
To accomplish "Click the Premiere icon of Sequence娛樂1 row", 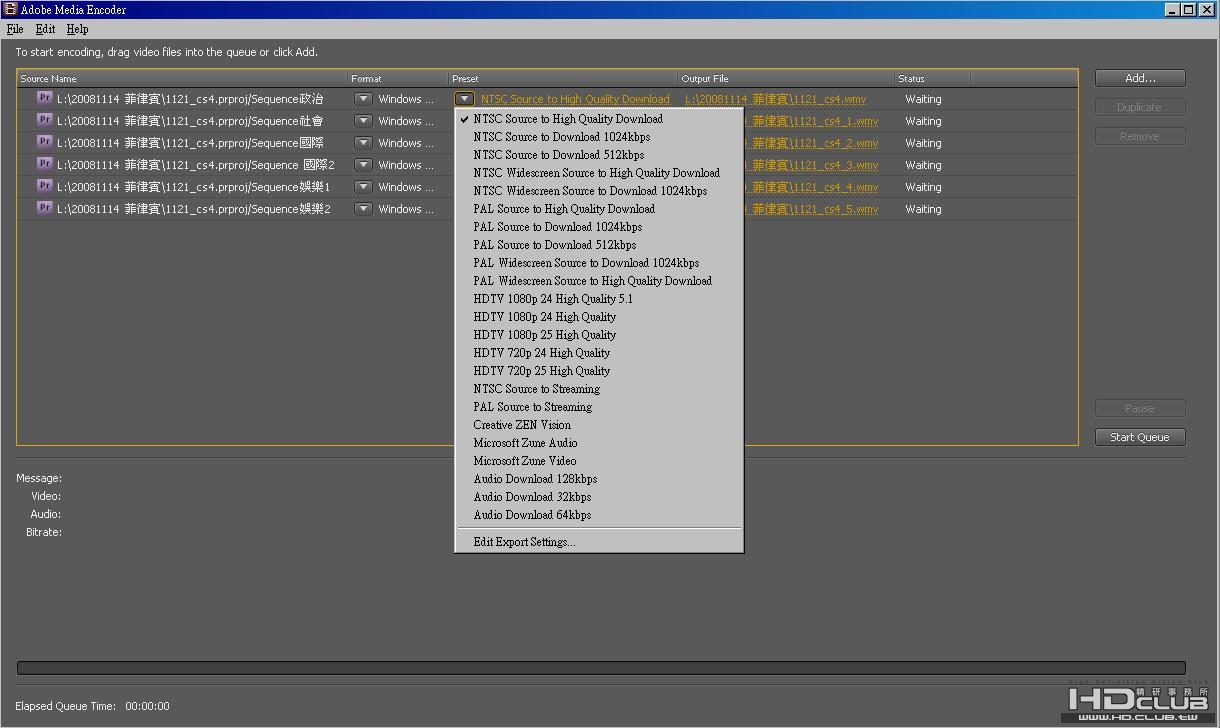I will tap(44, 186).
